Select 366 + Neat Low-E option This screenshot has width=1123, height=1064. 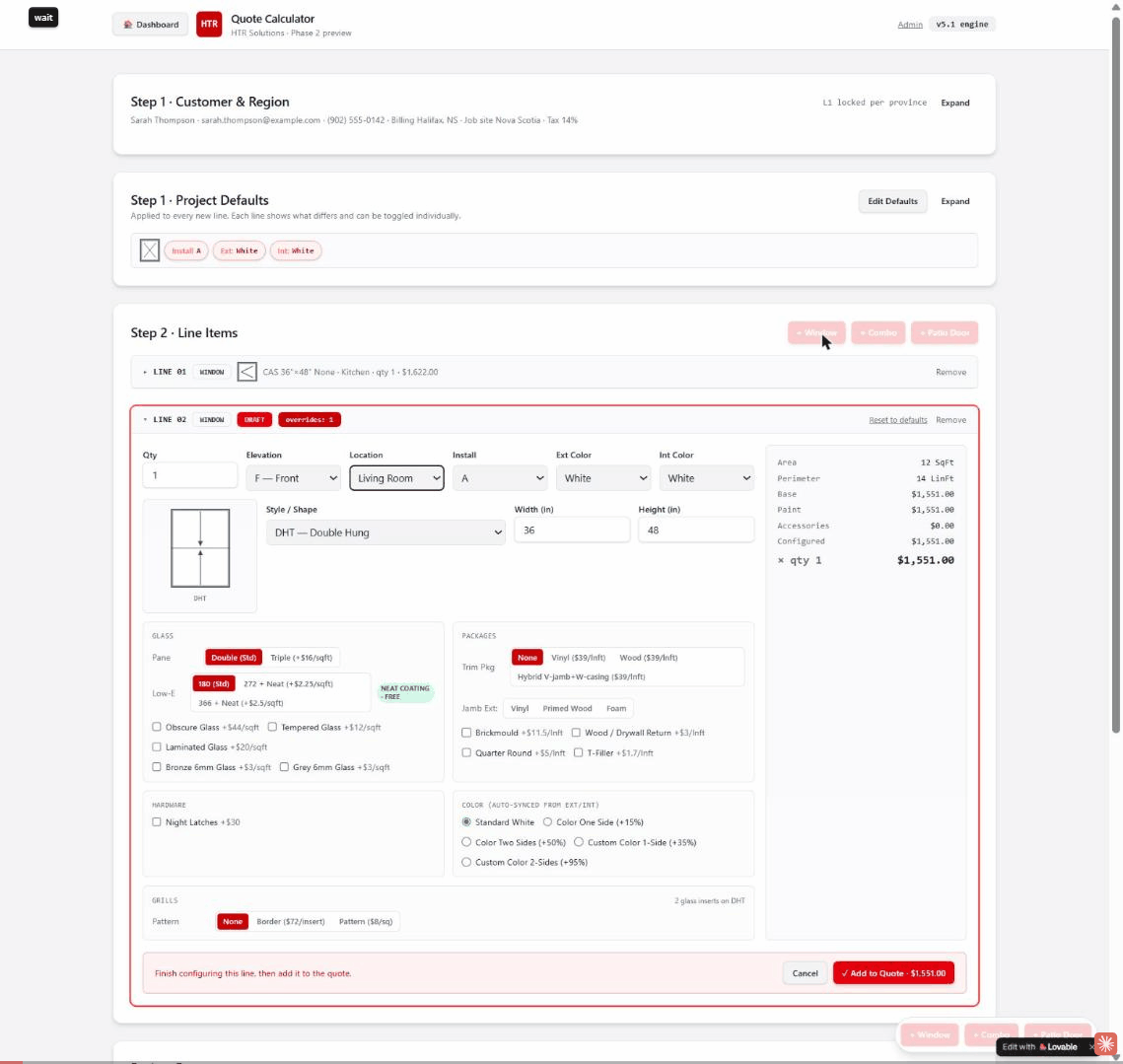pyautogui.click(x=241, y=703)
